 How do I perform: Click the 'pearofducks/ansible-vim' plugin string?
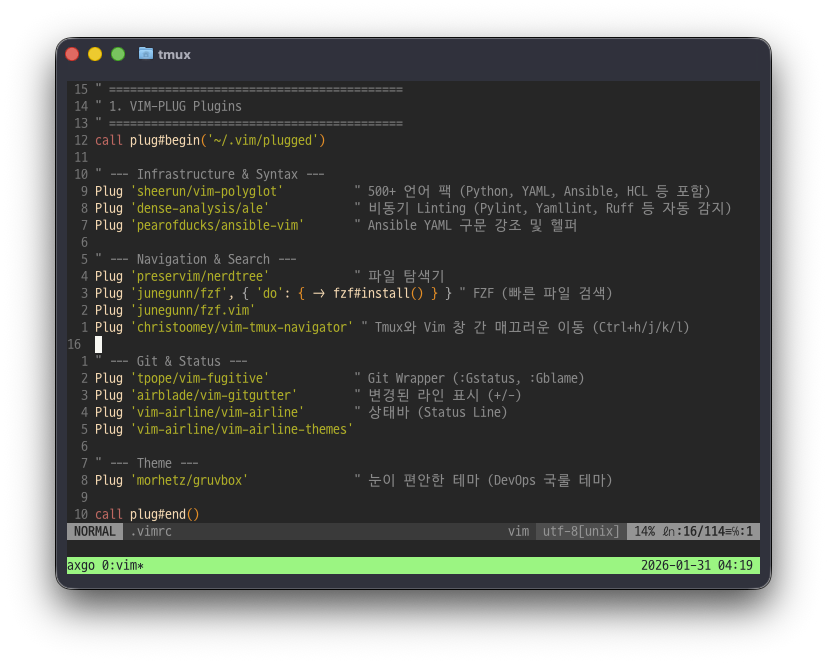point(217,225)
